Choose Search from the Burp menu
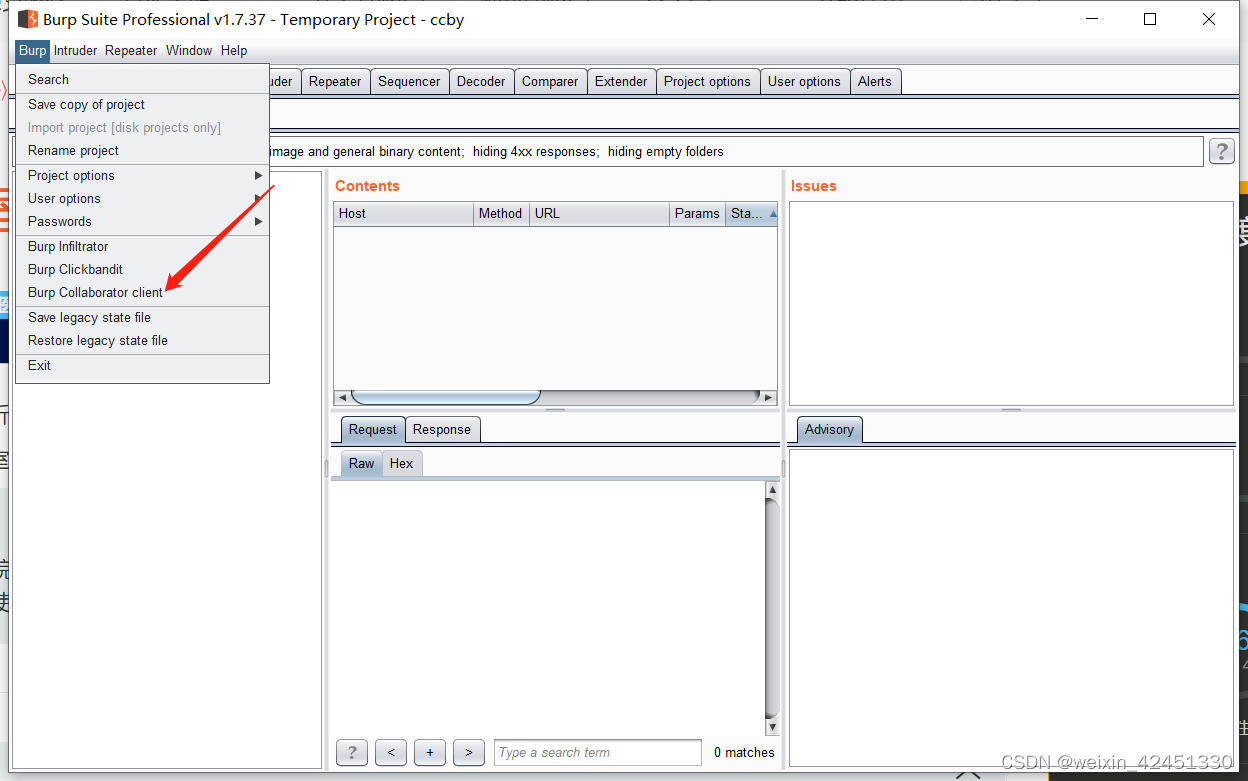 pos(142,79)
